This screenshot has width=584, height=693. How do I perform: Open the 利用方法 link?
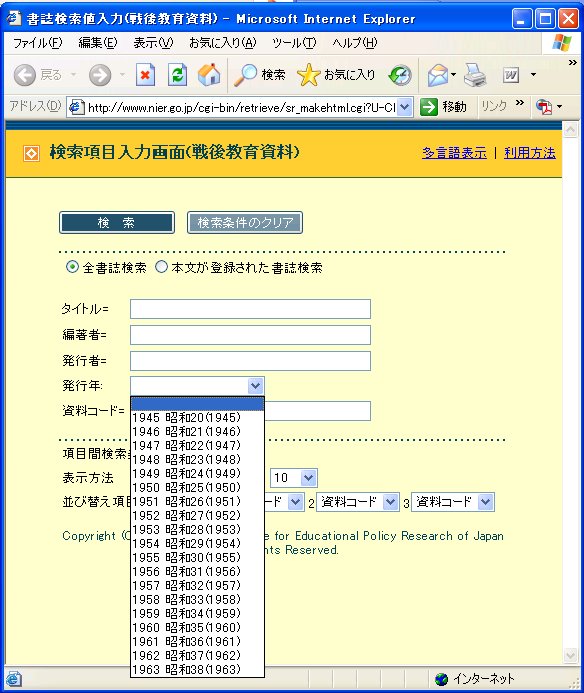point(530,153)
